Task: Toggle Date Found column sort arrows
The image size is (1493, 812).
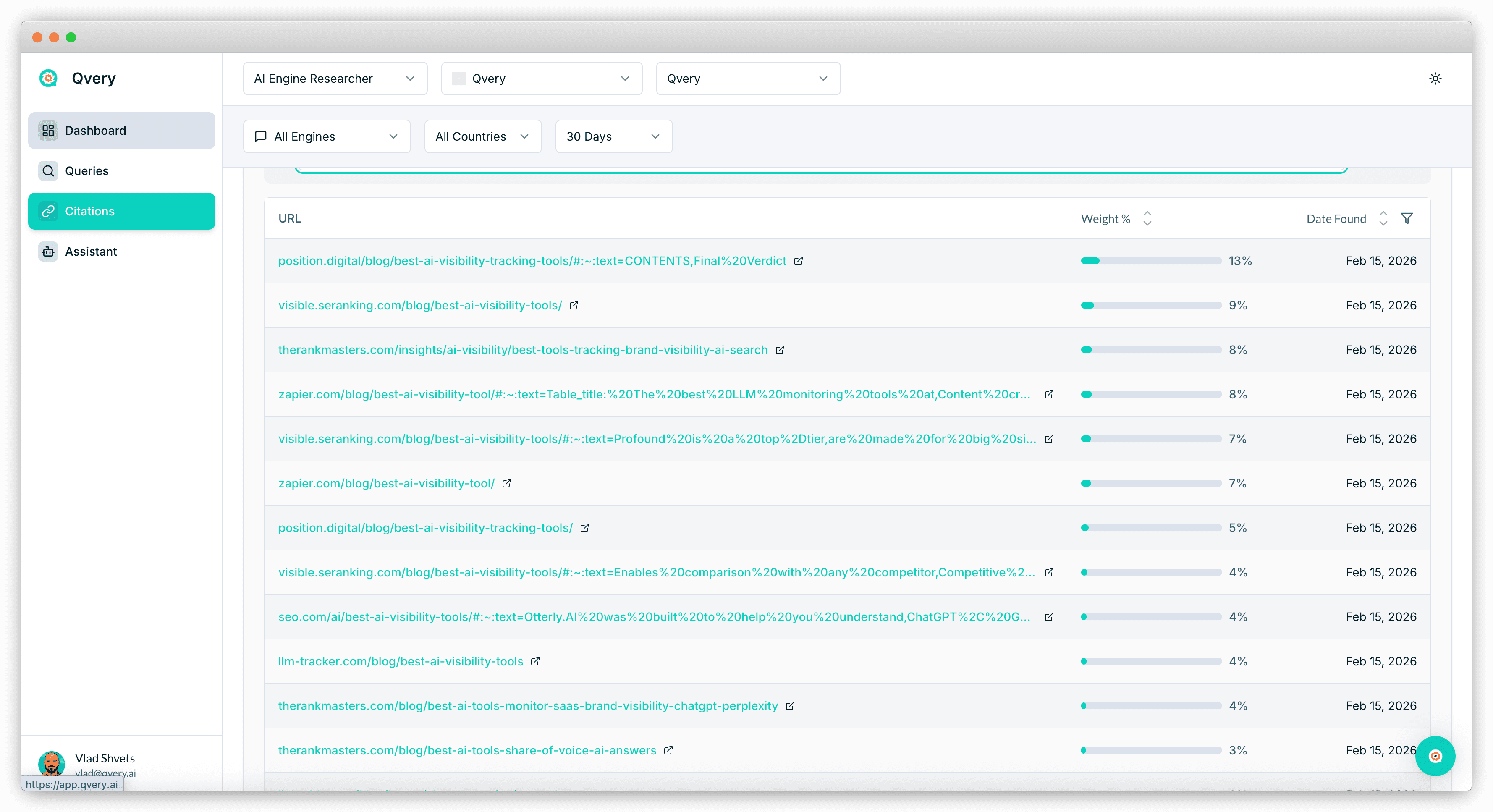Action: pos(1383,218)
